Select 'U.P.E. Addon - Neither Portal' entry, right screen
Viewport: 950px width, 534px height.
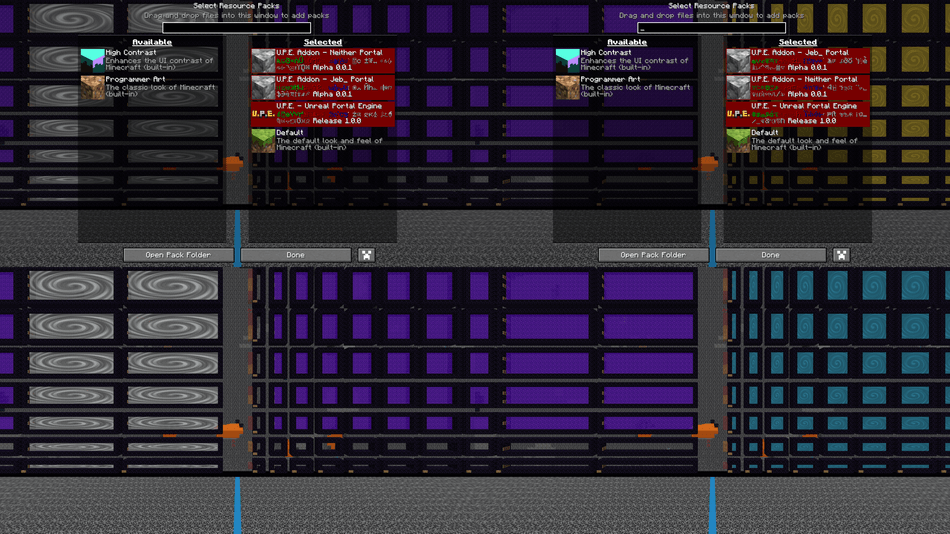[x=798, y=87]
